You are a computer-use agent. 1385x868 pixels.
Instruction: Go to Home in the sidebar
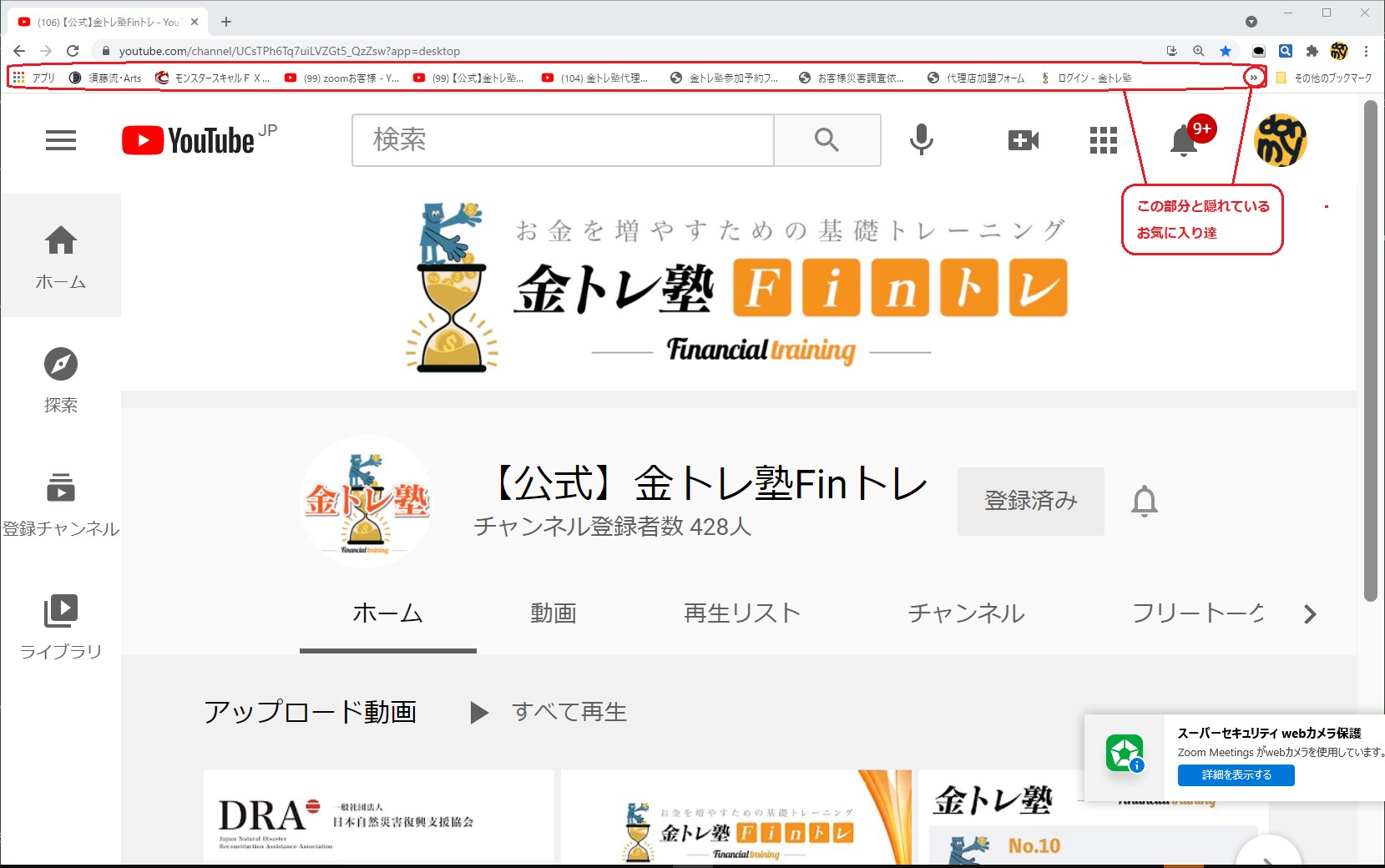click(x=61, y=257)
